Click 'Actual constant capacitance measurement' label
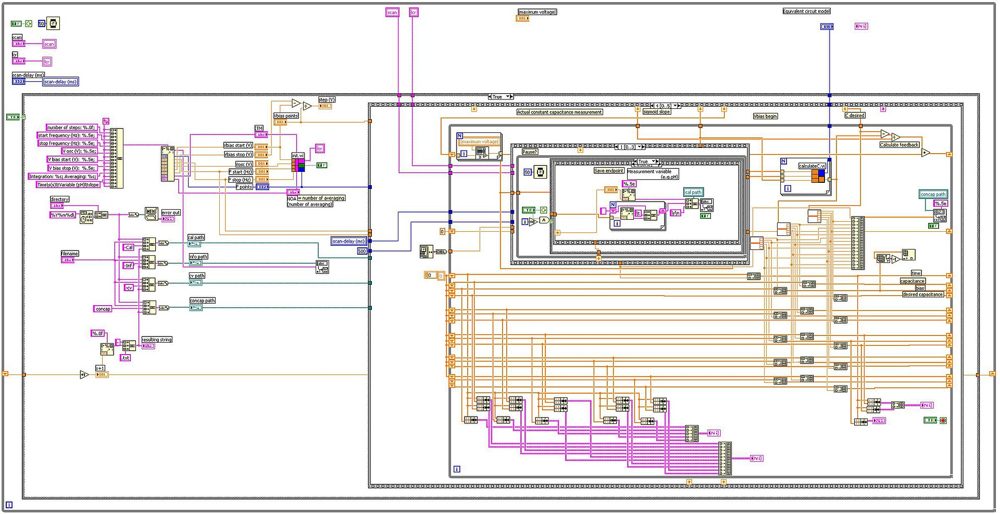Image resolution: width=1000 pixels, height=514 pixels. (x=560, y=112)
